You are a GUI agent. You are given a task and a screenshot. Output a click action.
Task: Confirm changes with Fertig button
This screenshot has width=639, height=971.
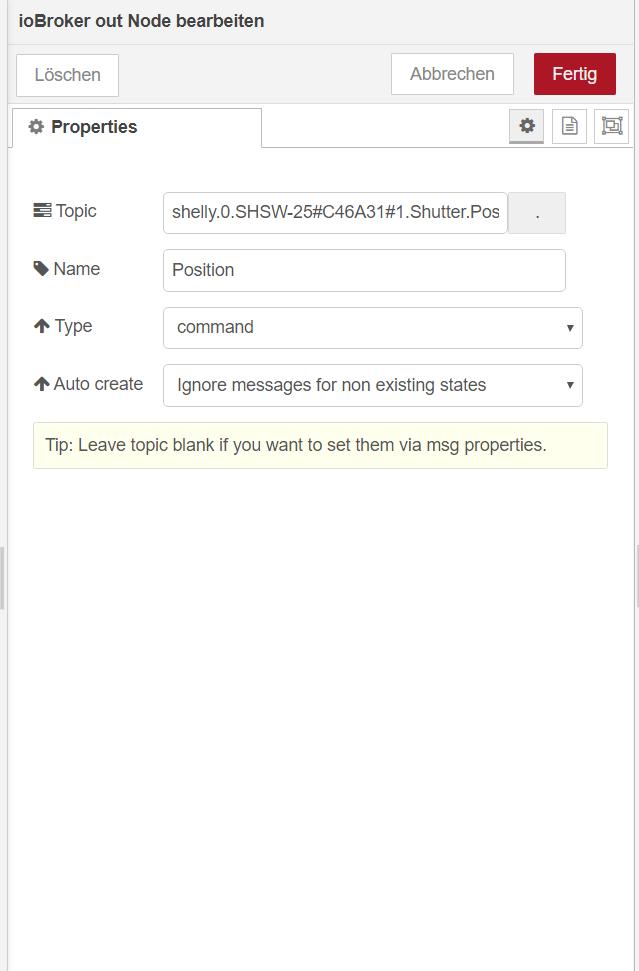575,74
